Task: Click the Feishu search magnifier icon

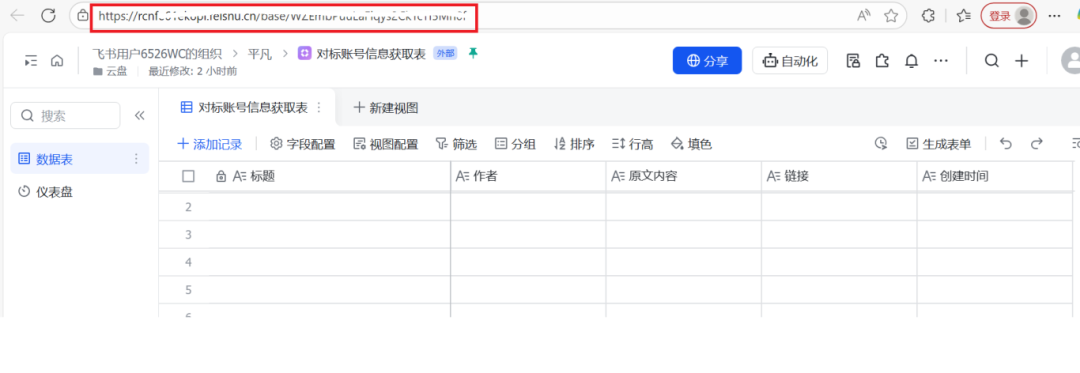Action: tap(991, 61)
